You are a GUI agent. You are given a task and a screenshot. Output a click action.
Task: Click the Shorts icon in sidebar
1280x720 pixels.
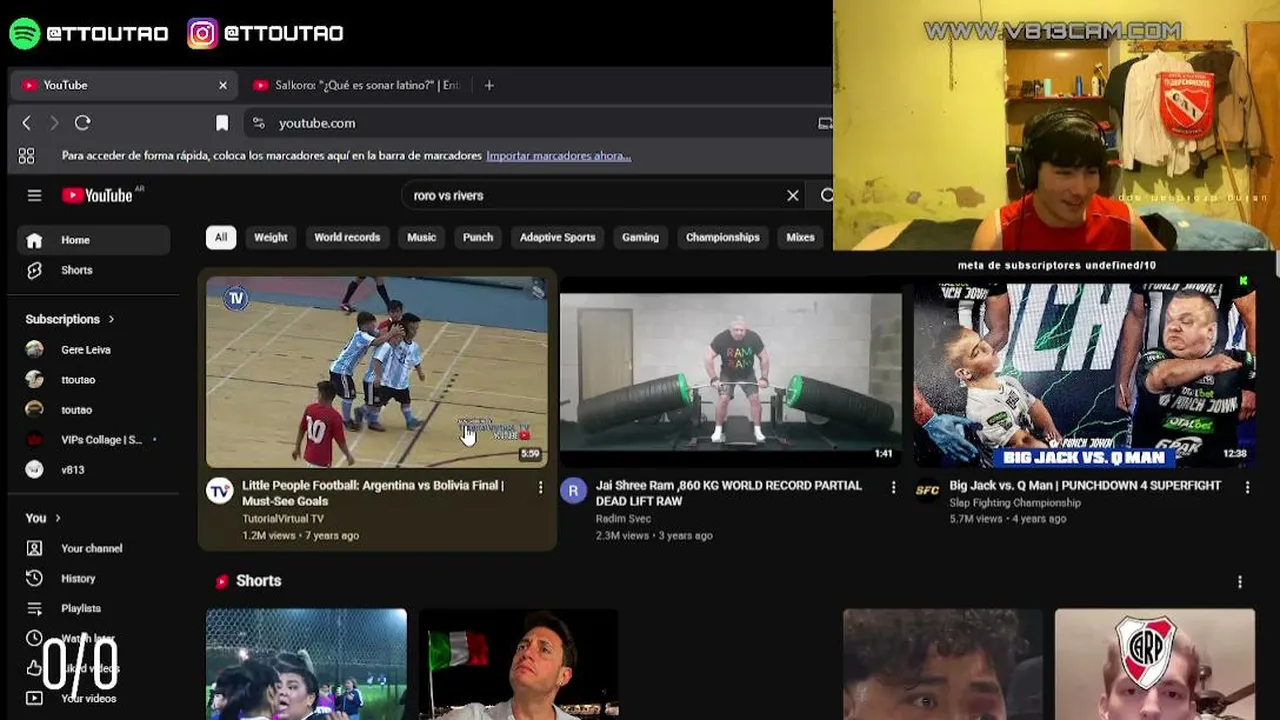coord(34,270)
